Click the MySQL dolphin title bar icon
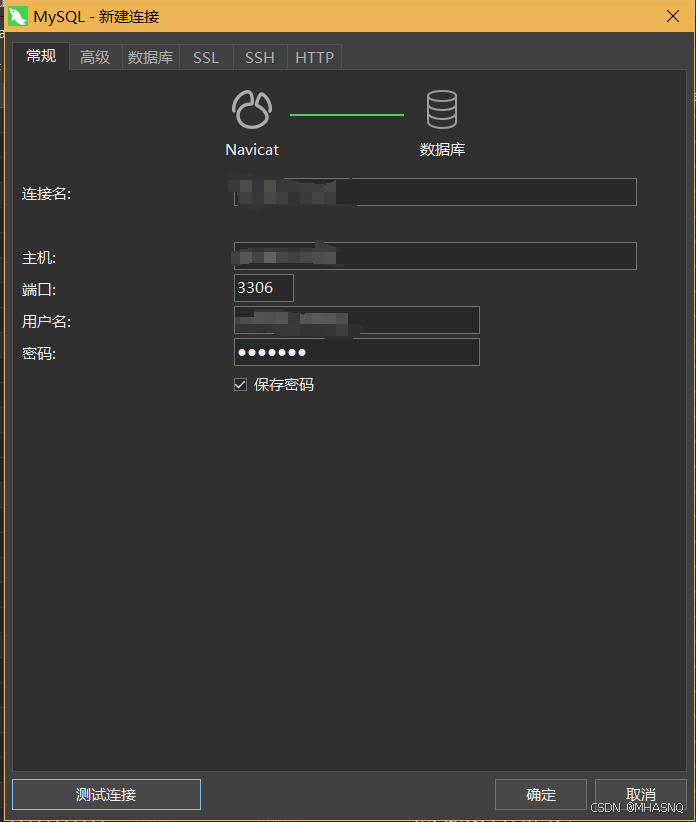 coord(18,16)
